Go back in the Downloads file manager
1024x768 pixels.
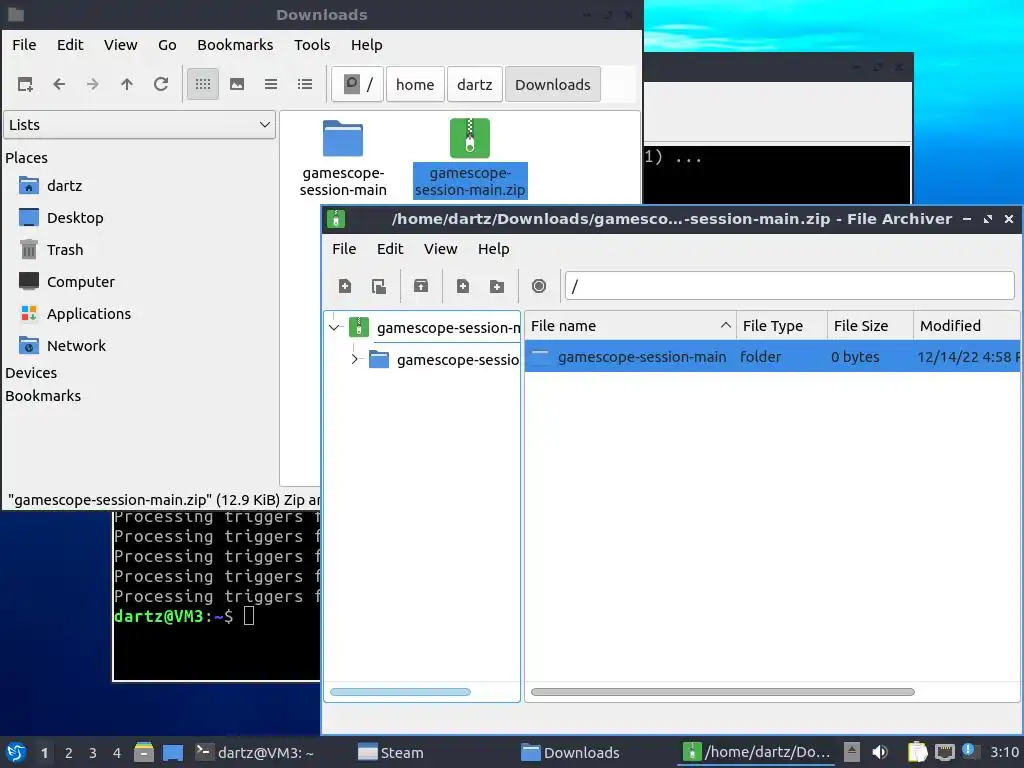pyautogui.click(x=59, y=84)
